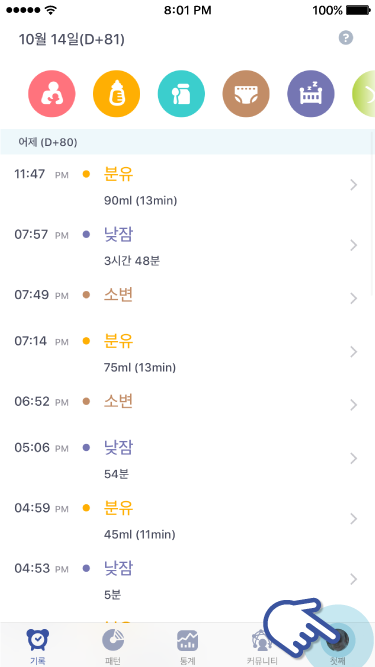
Task: Tap the 10월 14일(D+81) date header
Action: tap(71, 40)
